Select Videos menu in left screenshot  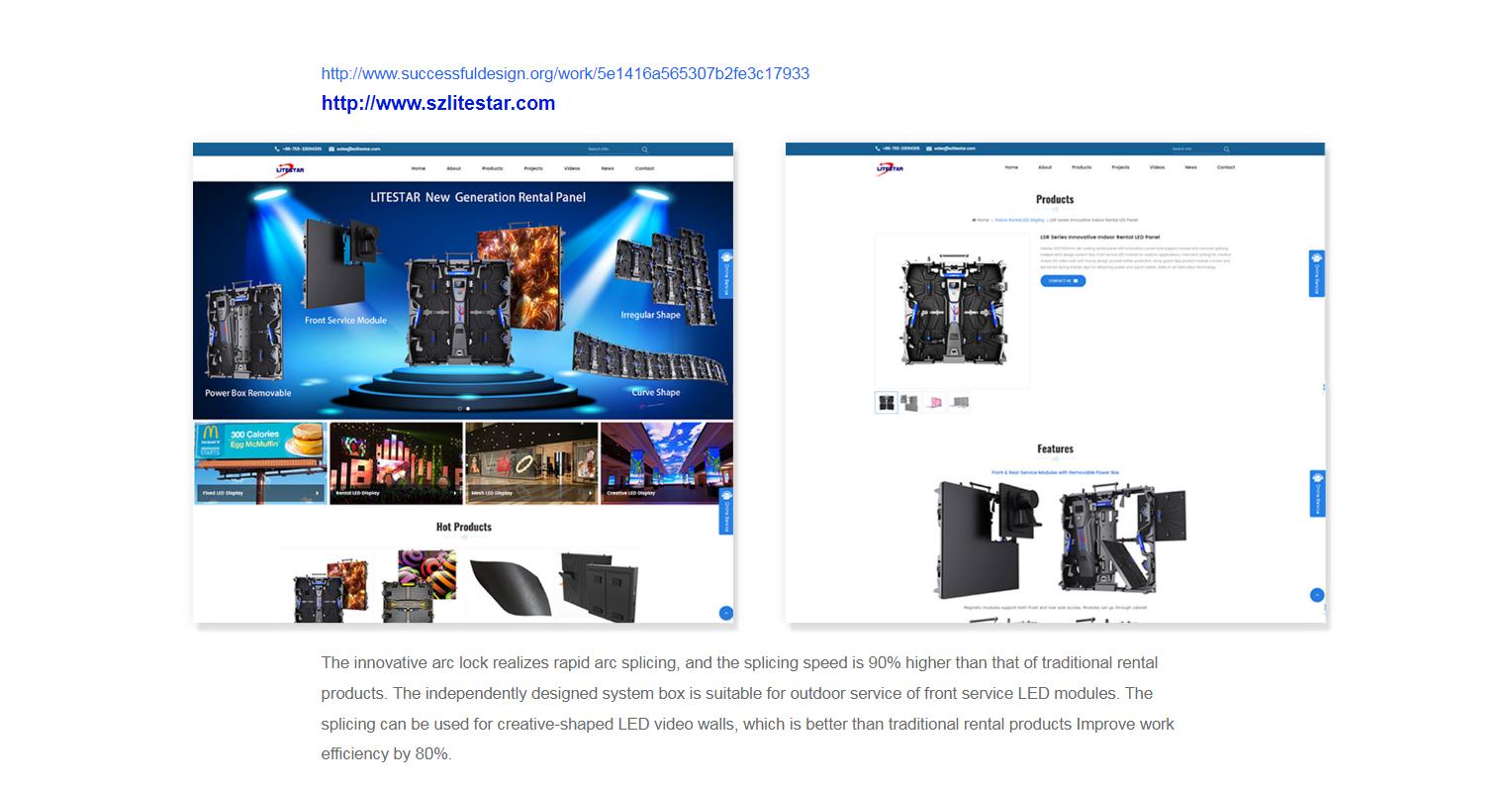click(572, 168)
